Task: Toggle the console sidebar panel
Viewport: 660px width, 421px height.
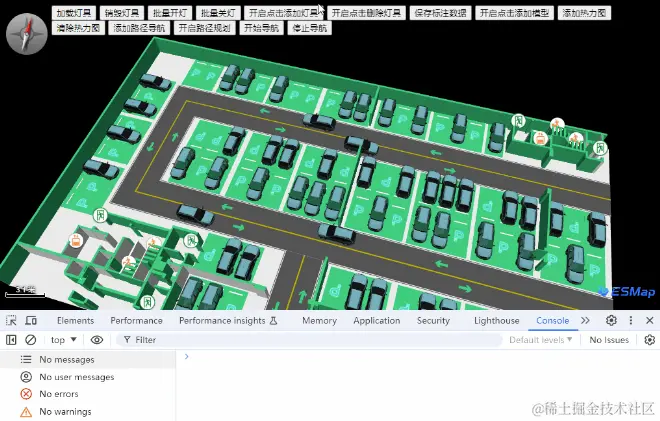Action: (x=11, y=340)
